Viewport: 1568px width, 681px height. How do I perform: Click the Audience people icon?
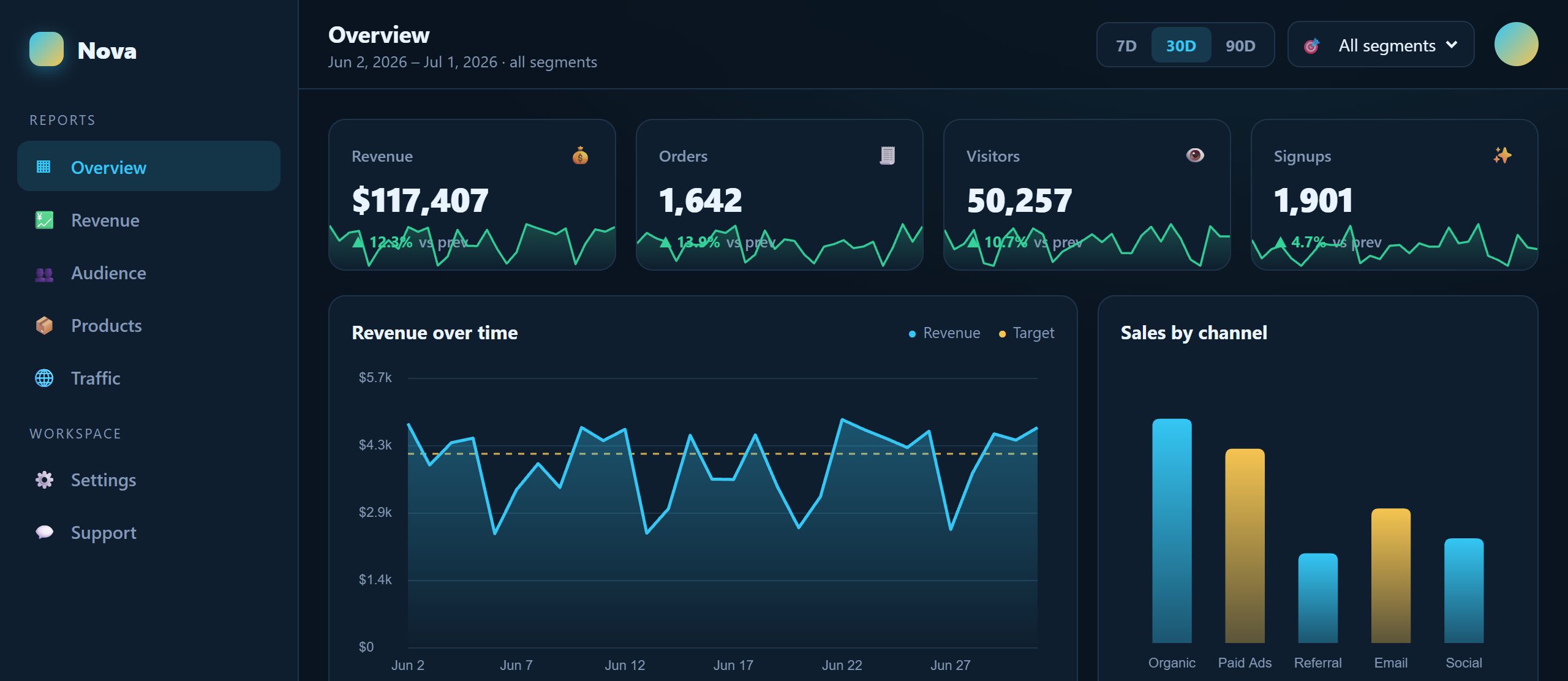pos(44,274)
